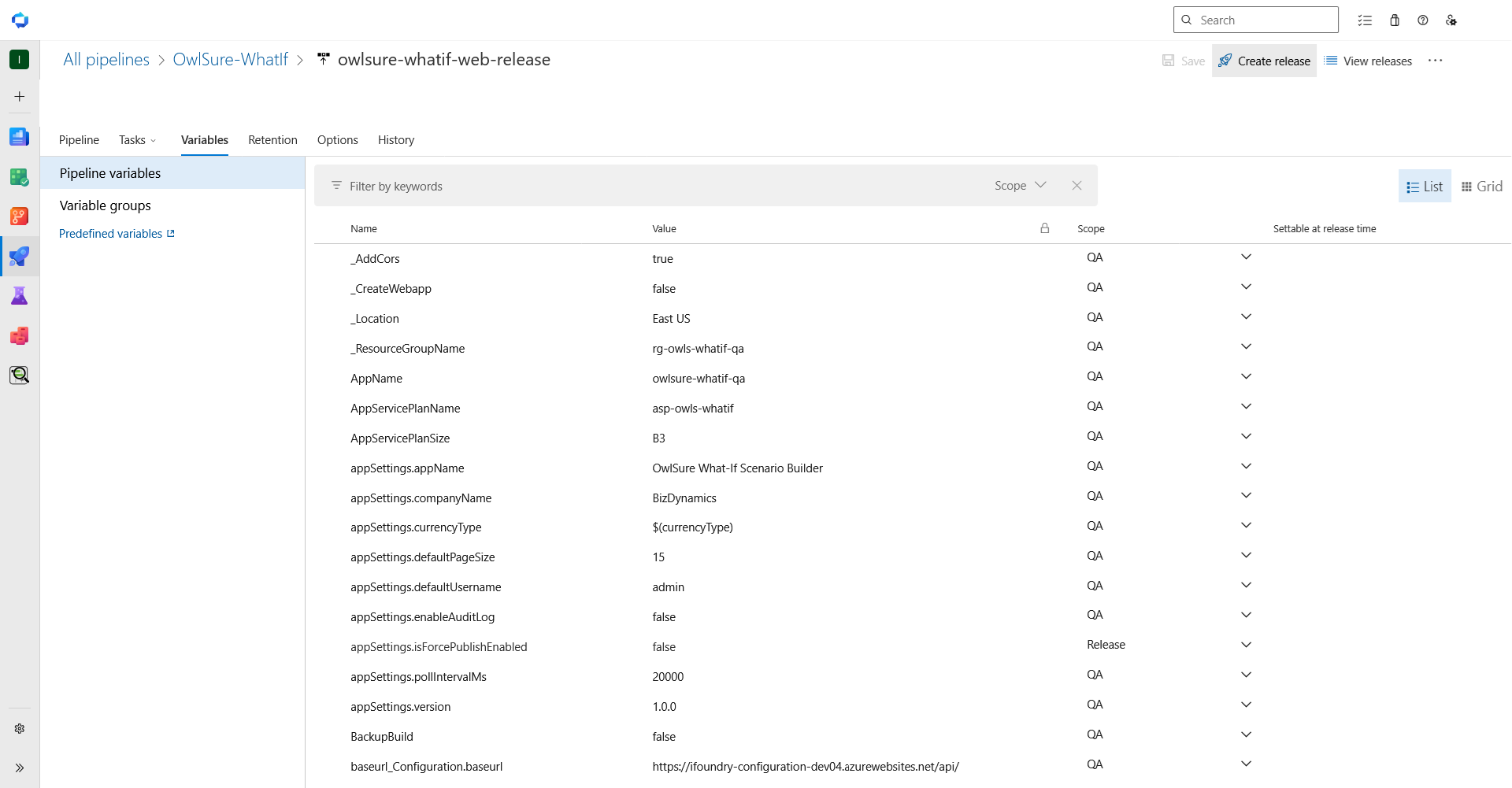Open the Pipelines rocket icon in the sidebar
This screenshot has width=1512, height=788.
tap(20, 256)
